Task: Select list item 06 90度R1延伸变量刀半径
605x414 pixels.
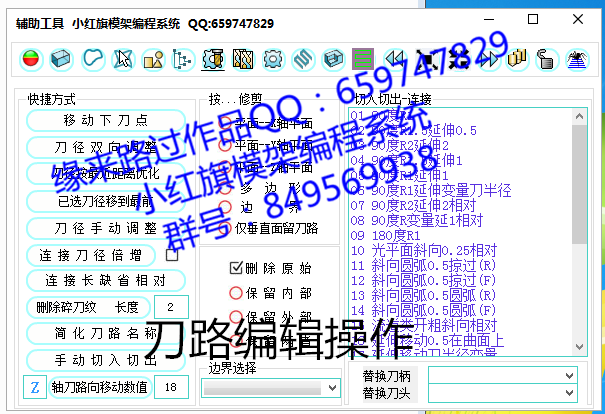Action: 431,190
